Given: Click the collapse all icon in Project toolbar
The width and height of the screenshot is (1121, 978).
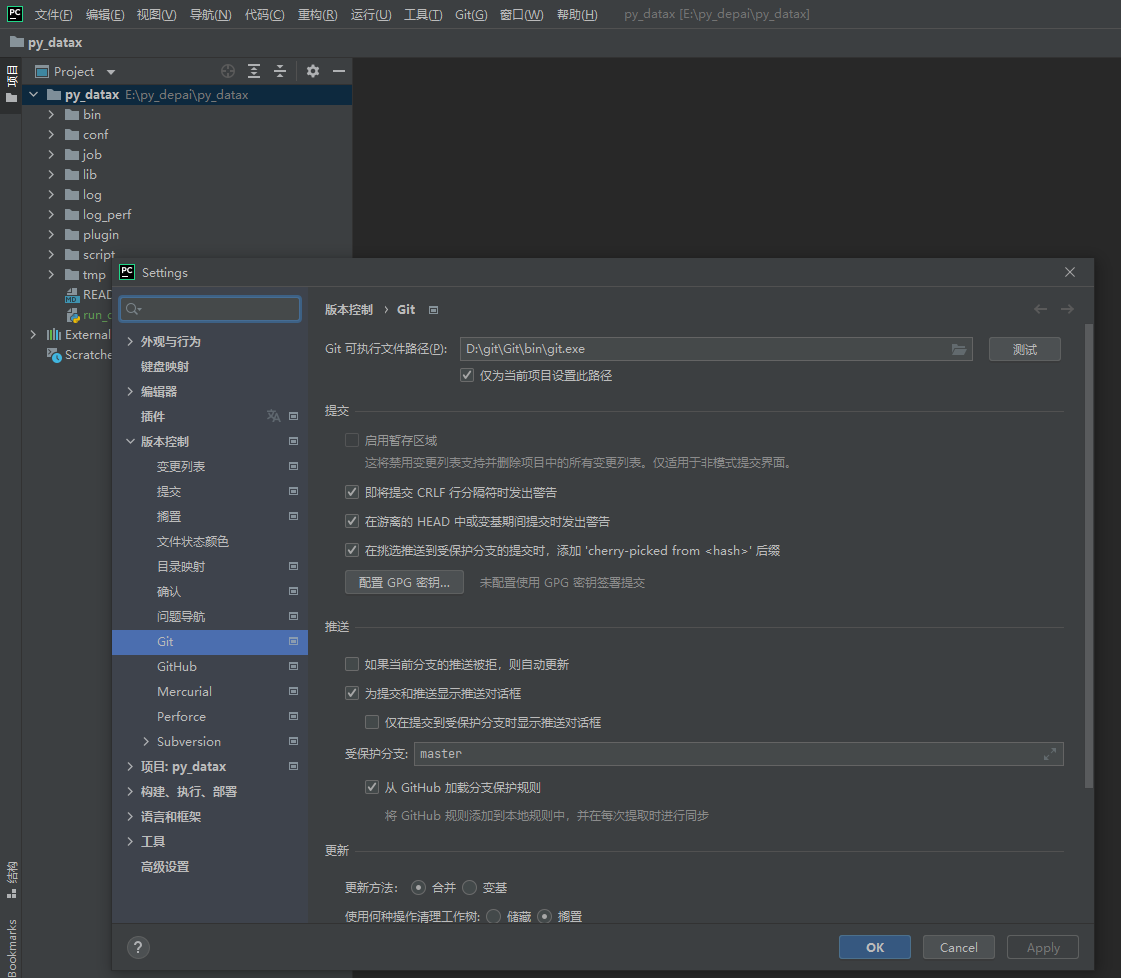Looking at the screenshot, I should 280,71.
